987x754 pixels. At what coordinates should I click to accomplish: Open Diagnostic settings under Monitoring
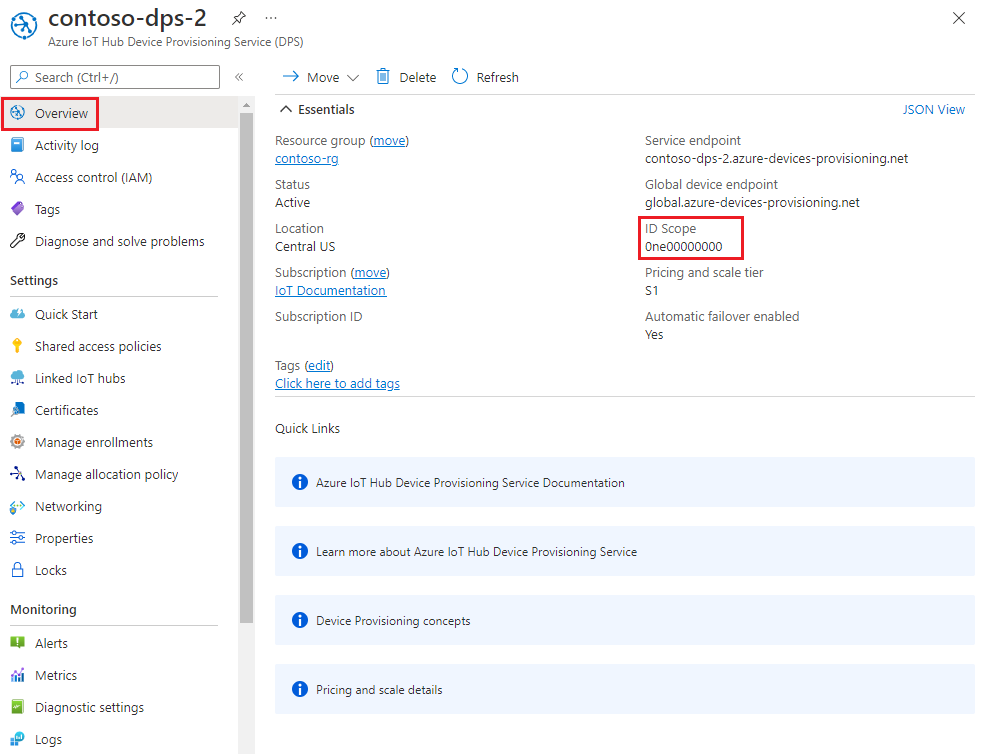(x=88, y=707)
